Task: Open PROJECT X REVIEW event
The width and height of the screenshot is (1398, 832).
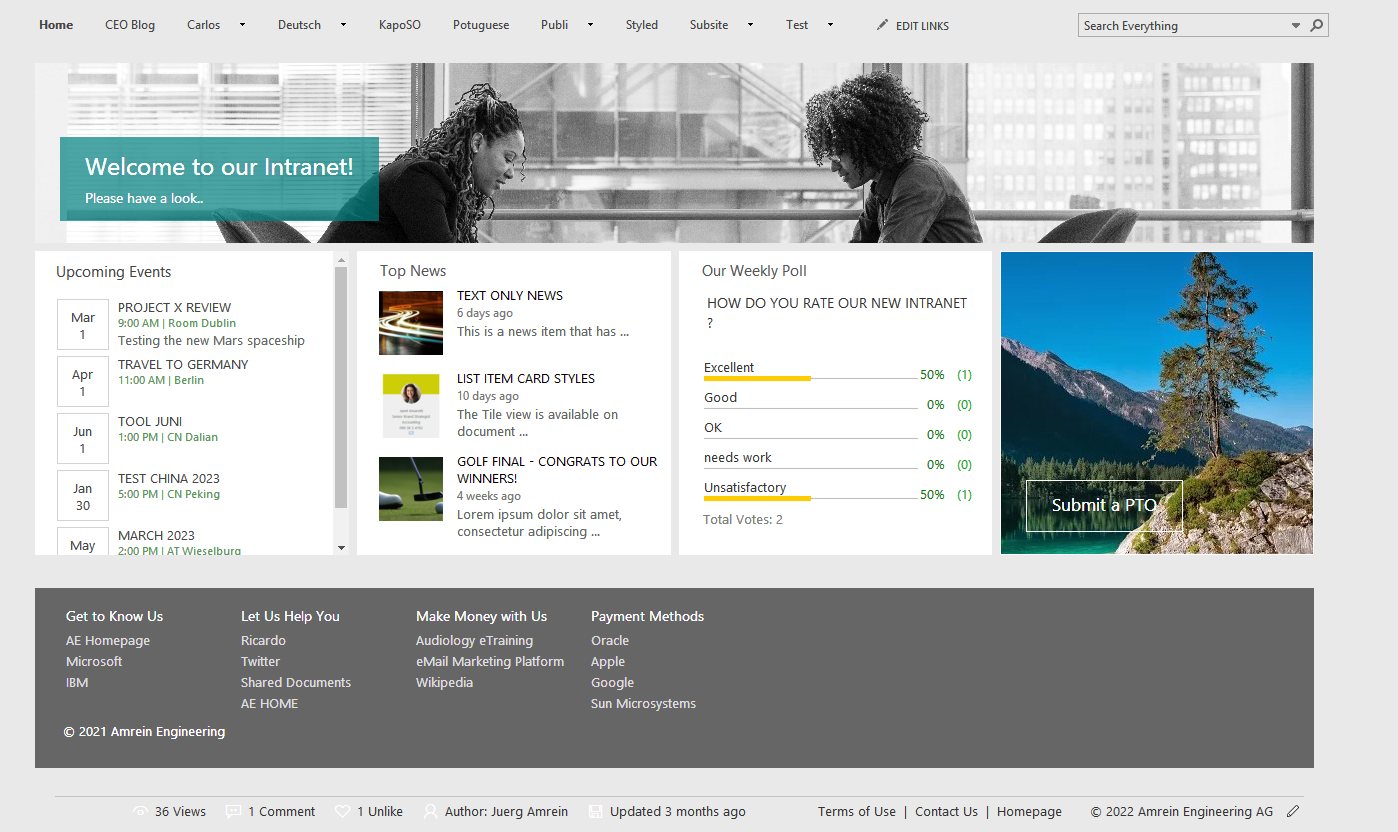Action: 174,307
